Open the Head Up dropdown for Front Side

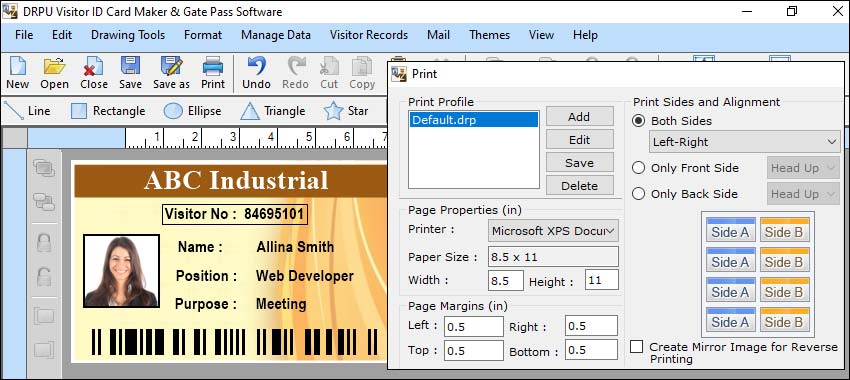point(803,168)
